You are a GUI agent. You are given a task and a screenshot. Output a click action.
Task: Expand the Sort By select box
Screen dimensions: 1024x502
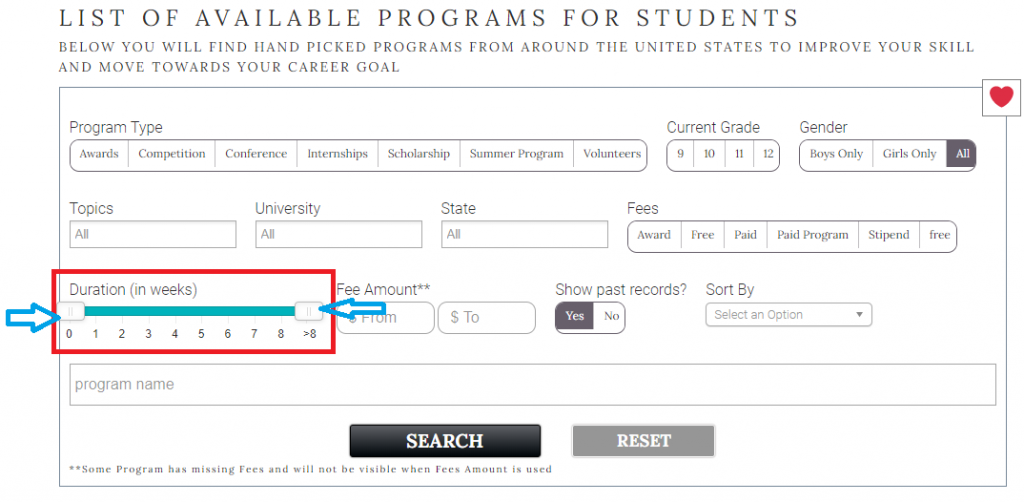pos(789,315)
